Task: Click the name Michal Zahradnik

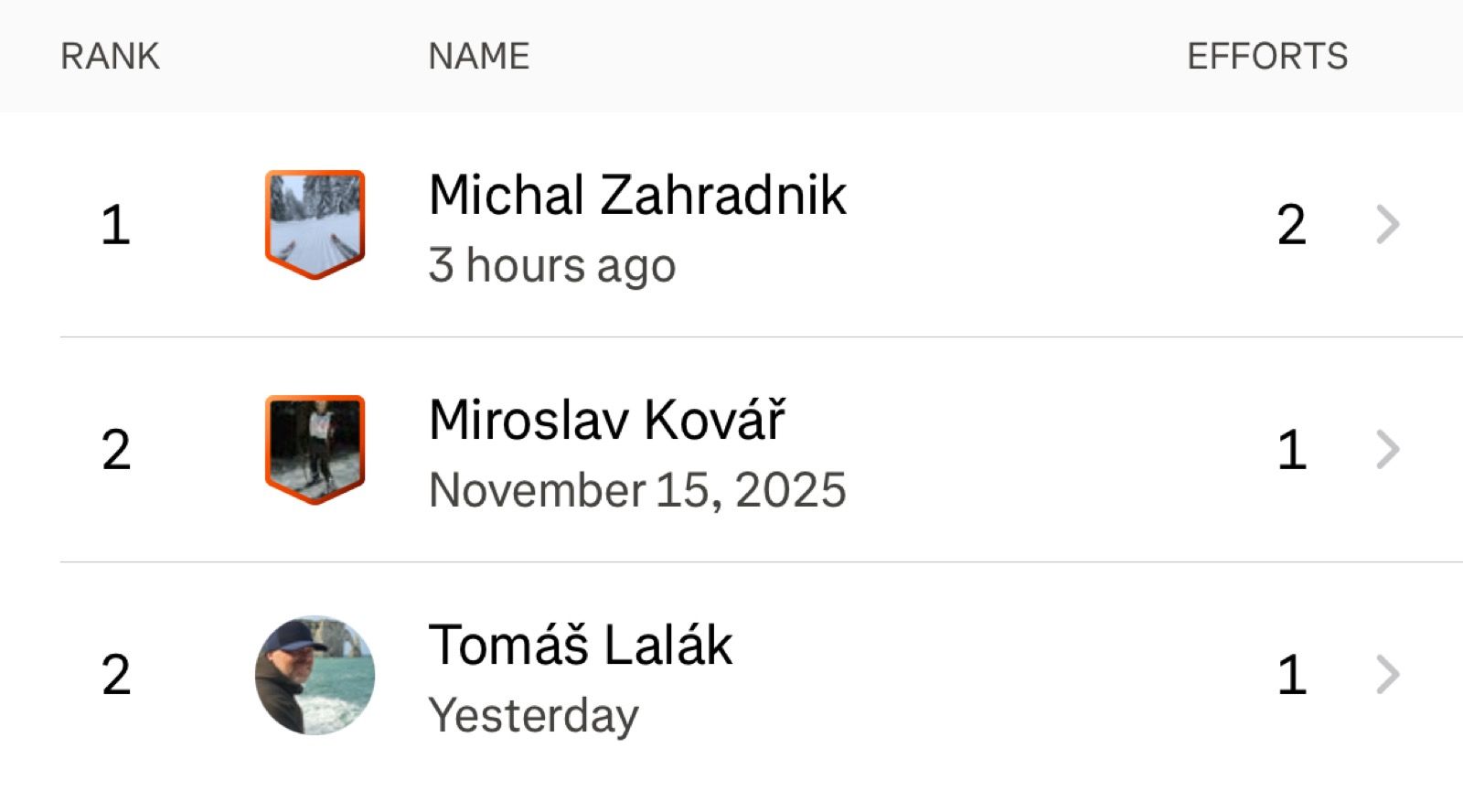Action: [637, 195]
